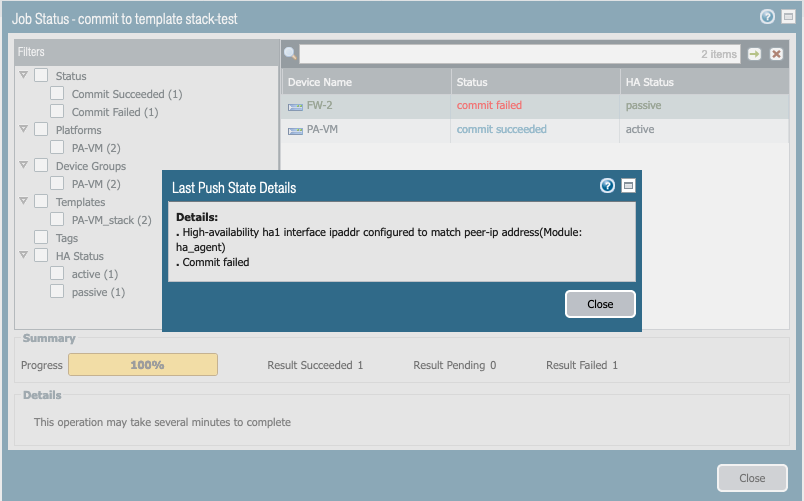
Task: Sort by HA Status column header
Action: coord(705,82)
